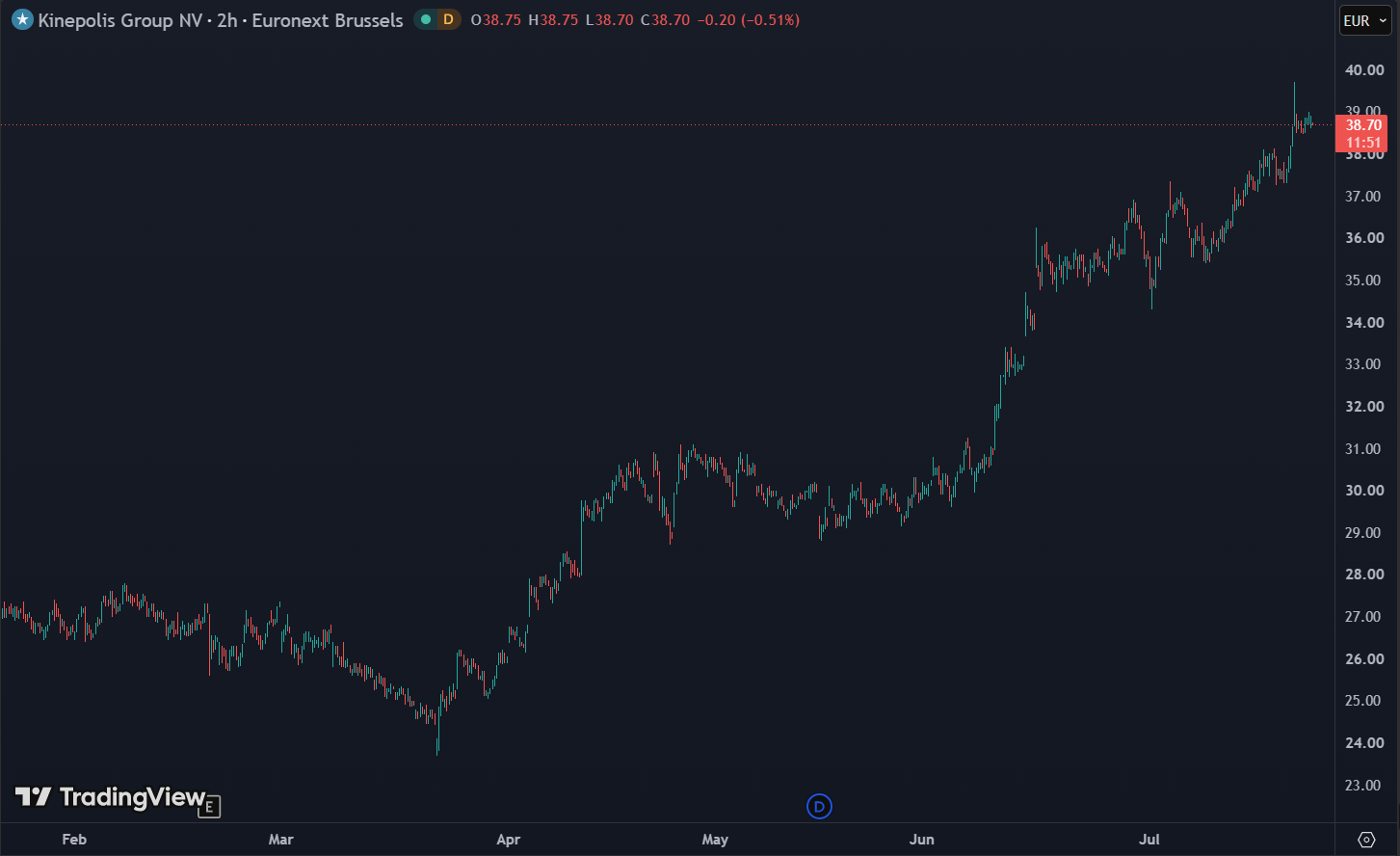Image resolution: width=1400 pixels, height=856 pixels.
Task: Click the May label on the time axis
Action: (715, 840)
